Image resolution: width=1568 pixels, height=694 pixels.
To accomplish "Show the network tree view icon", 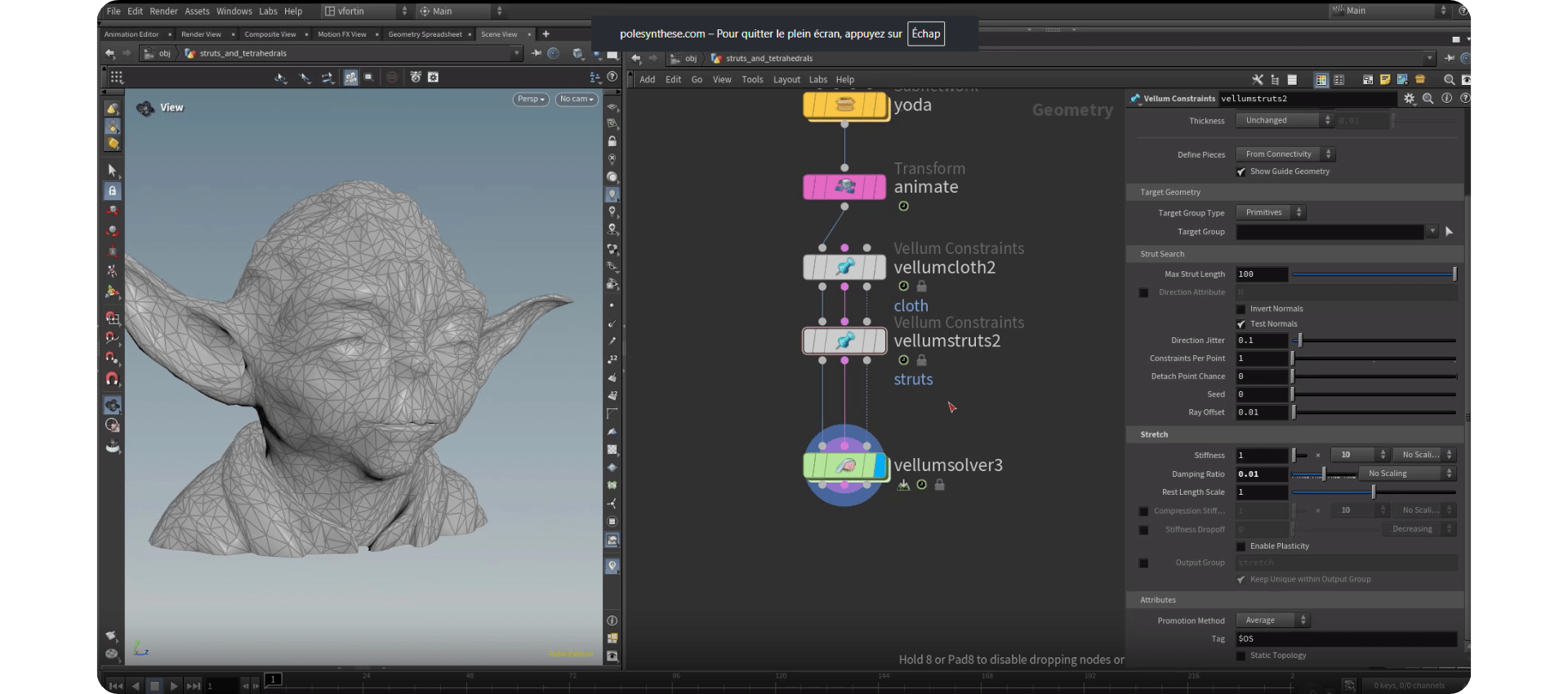I will [x=1275, y=79].
